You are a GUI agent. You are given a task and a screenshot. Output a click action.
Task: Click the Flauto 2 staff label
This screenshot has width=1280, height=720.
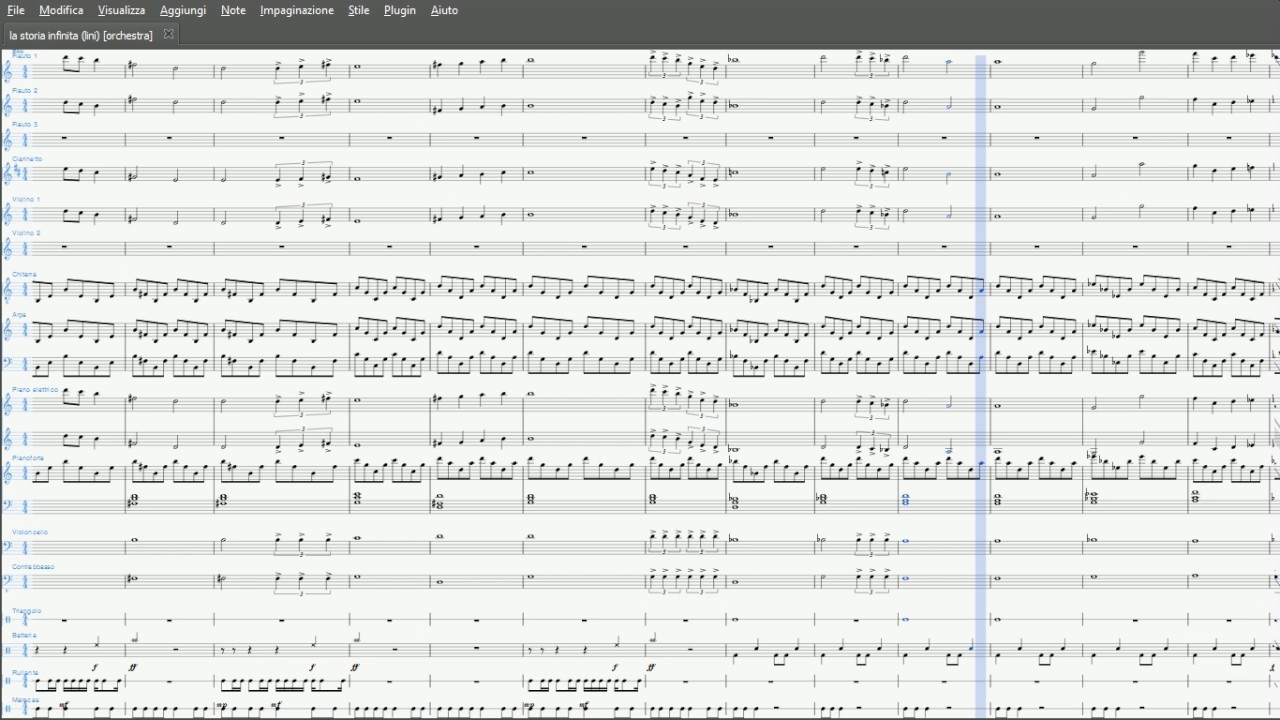tap(25, 90)
